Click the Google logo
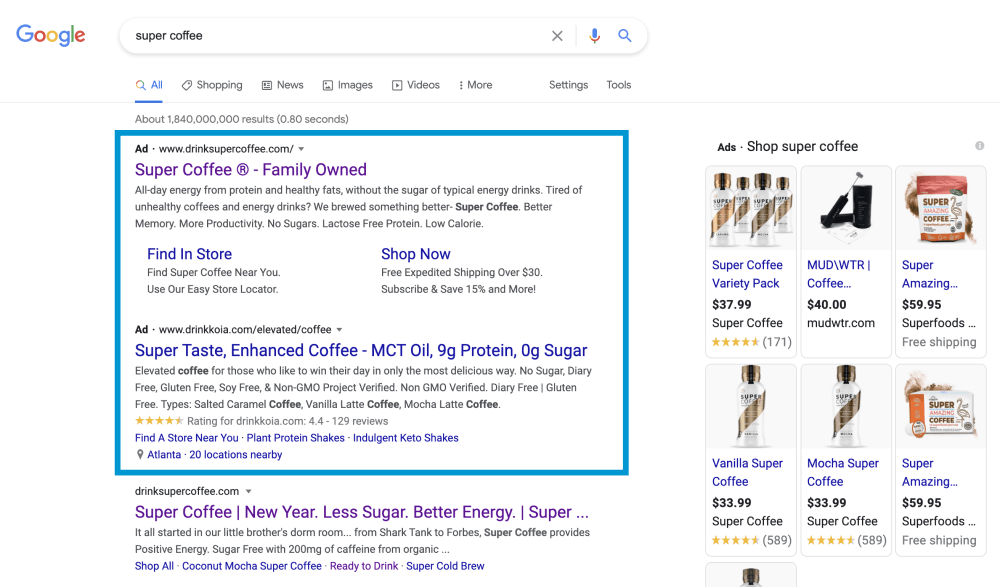Image resolution: width=1000 pixels, height=587 pixels. coord(50,35)
